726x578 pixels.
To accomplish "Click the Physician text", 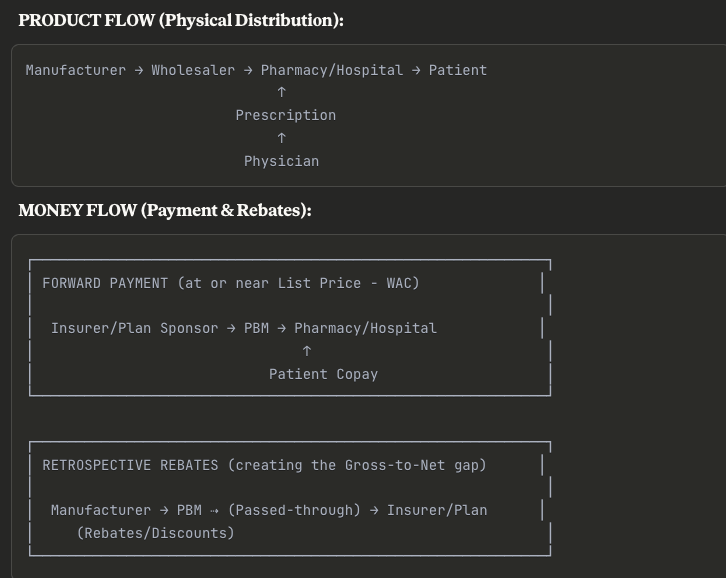I will pos(282,161).
